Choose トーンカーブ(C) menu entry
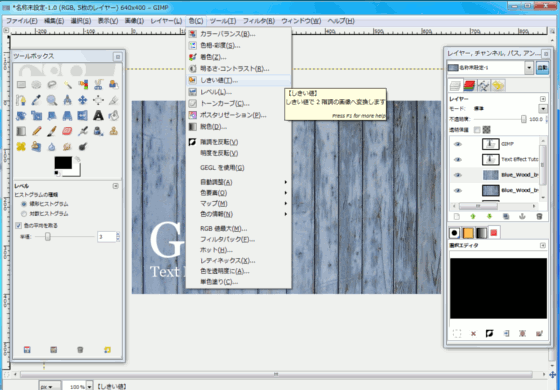 [239, 104]
